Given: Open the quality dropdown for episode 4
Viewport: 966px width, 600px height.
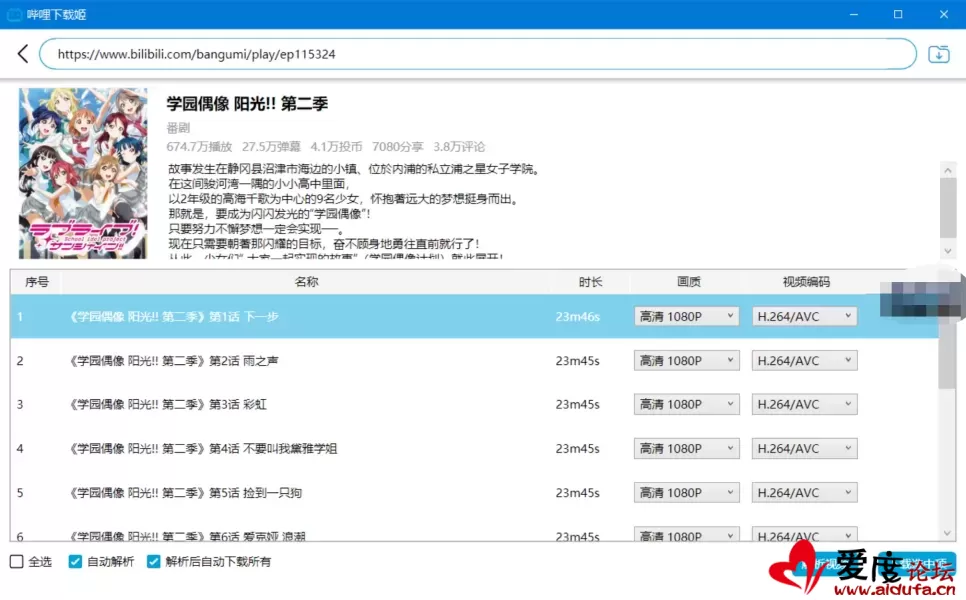Looking at the screenshot, I should click(x=686, y=448).
